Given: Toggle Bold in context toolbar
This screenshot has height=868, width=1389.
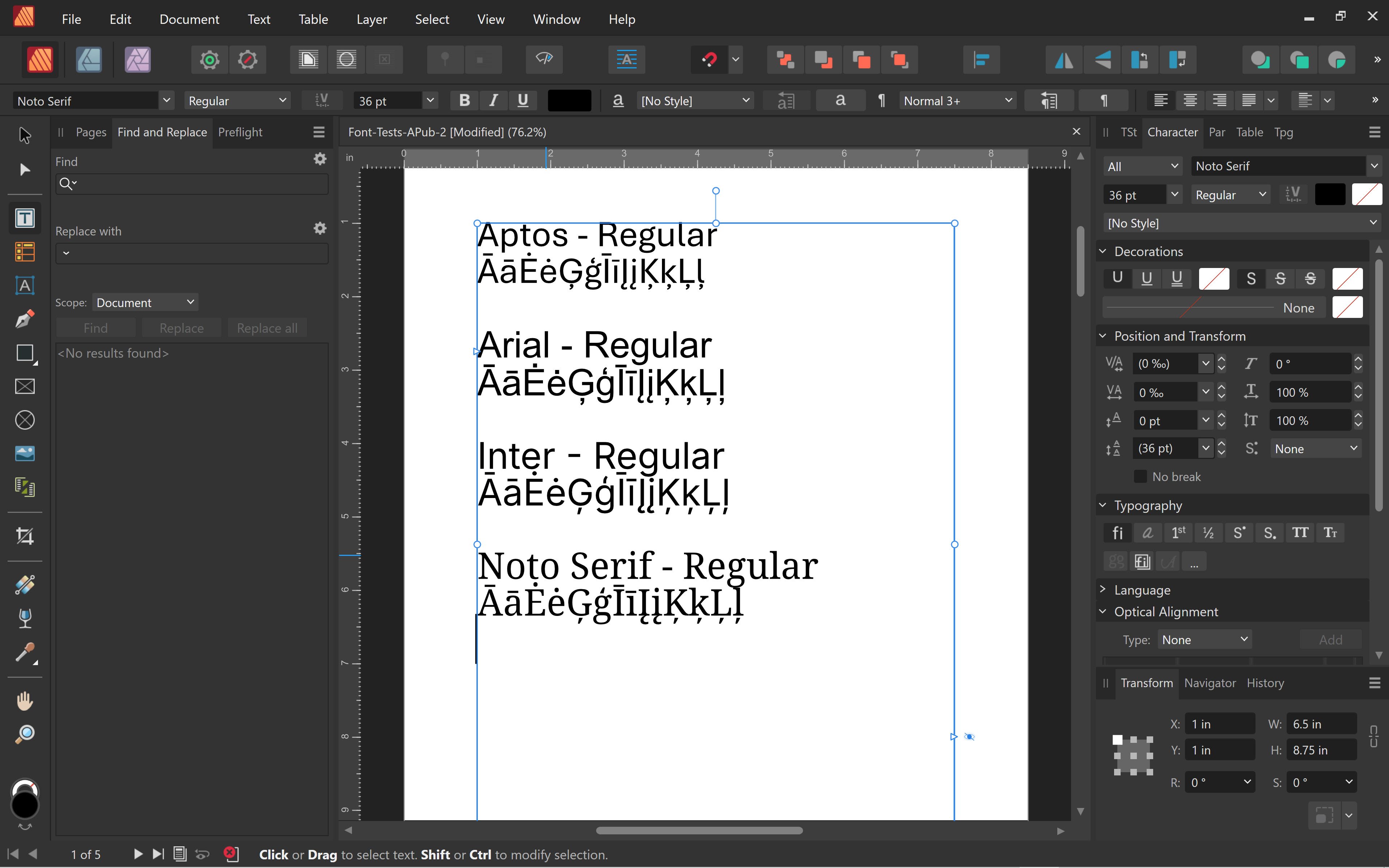Looking at the screenshot, I should tap(464, 101).
